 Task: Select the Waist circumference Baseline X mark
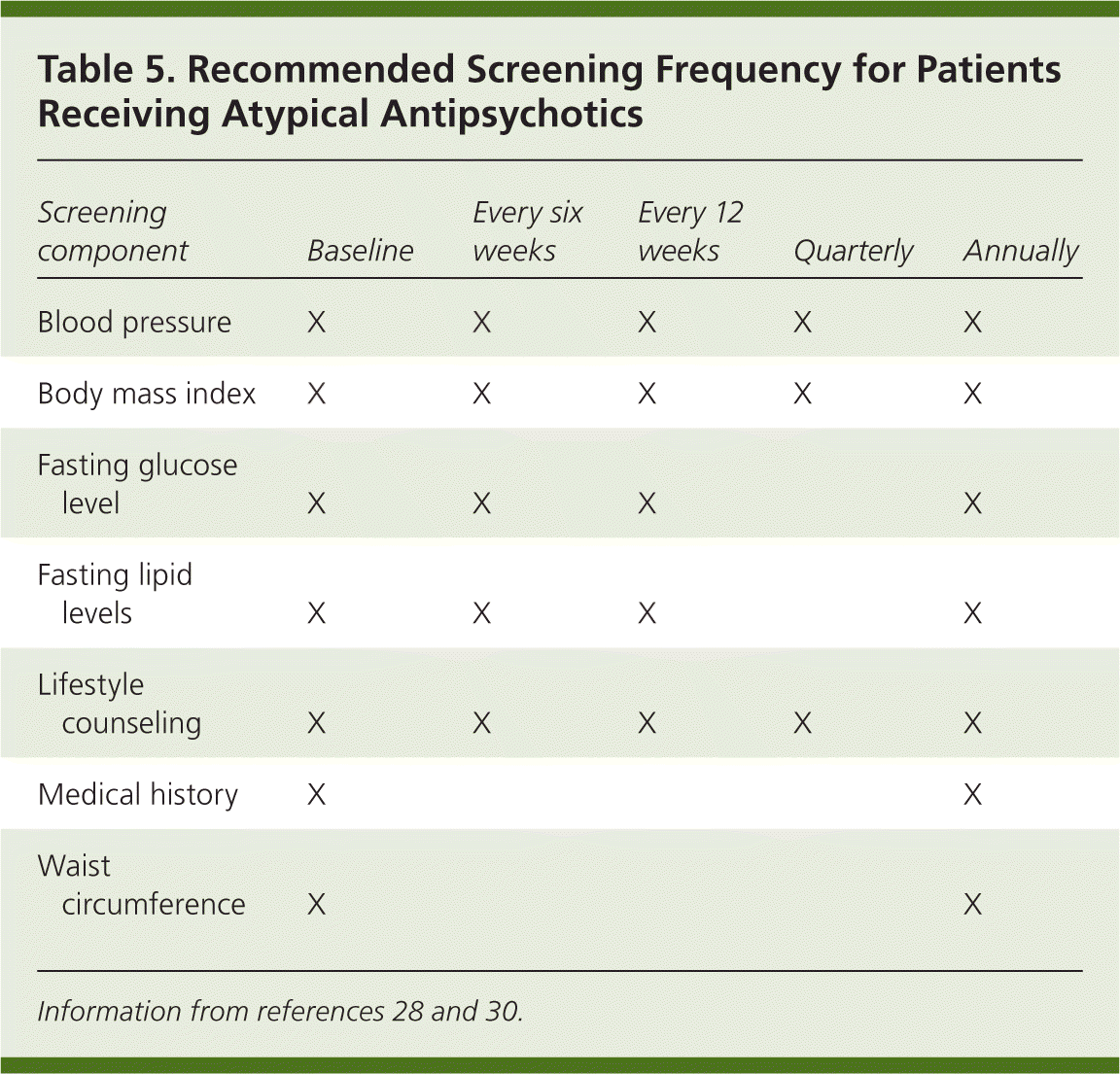(x=316, y=905)
